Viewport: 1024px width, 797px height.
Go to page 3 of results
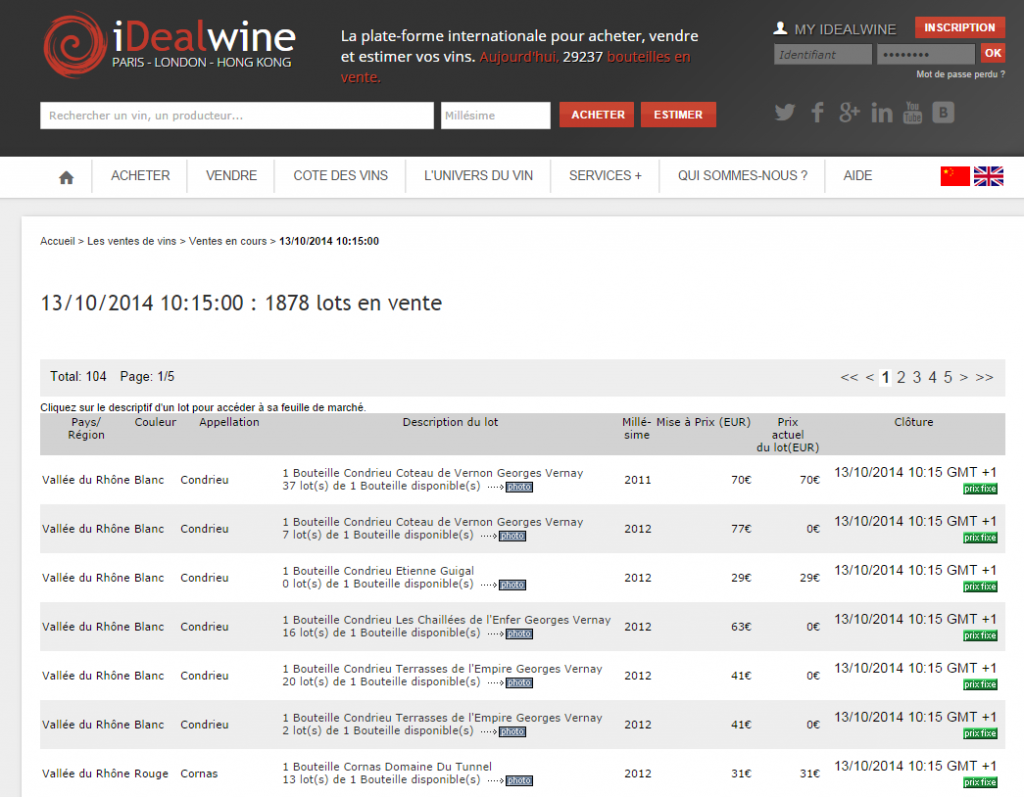[917, 378]
